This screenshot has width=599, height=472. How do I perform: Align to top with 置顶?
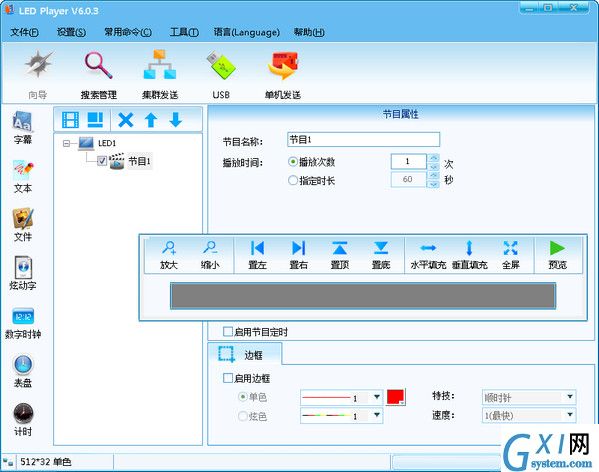340,255
